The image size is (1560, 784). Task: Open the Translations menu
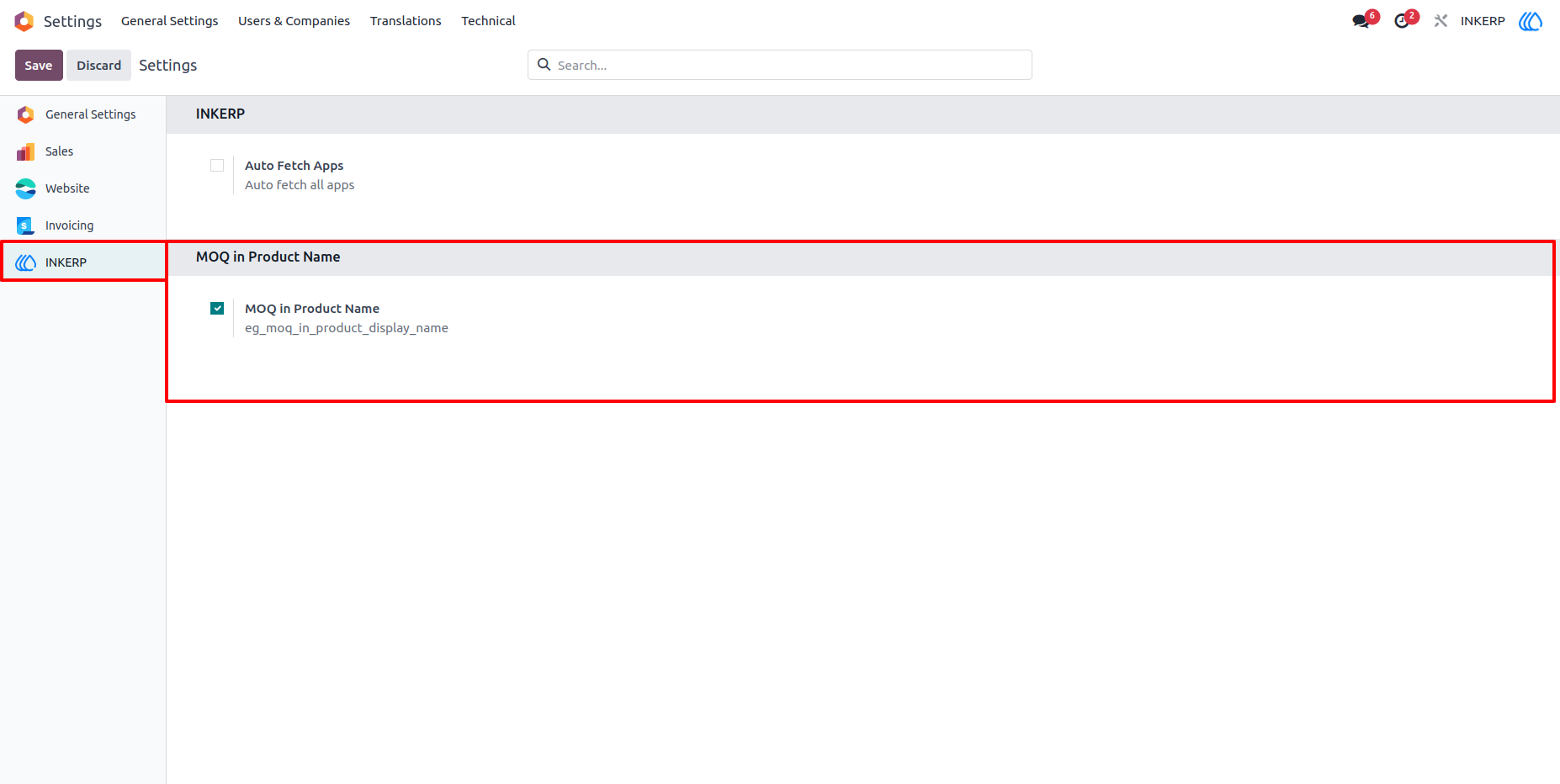(x=406, y=21)
